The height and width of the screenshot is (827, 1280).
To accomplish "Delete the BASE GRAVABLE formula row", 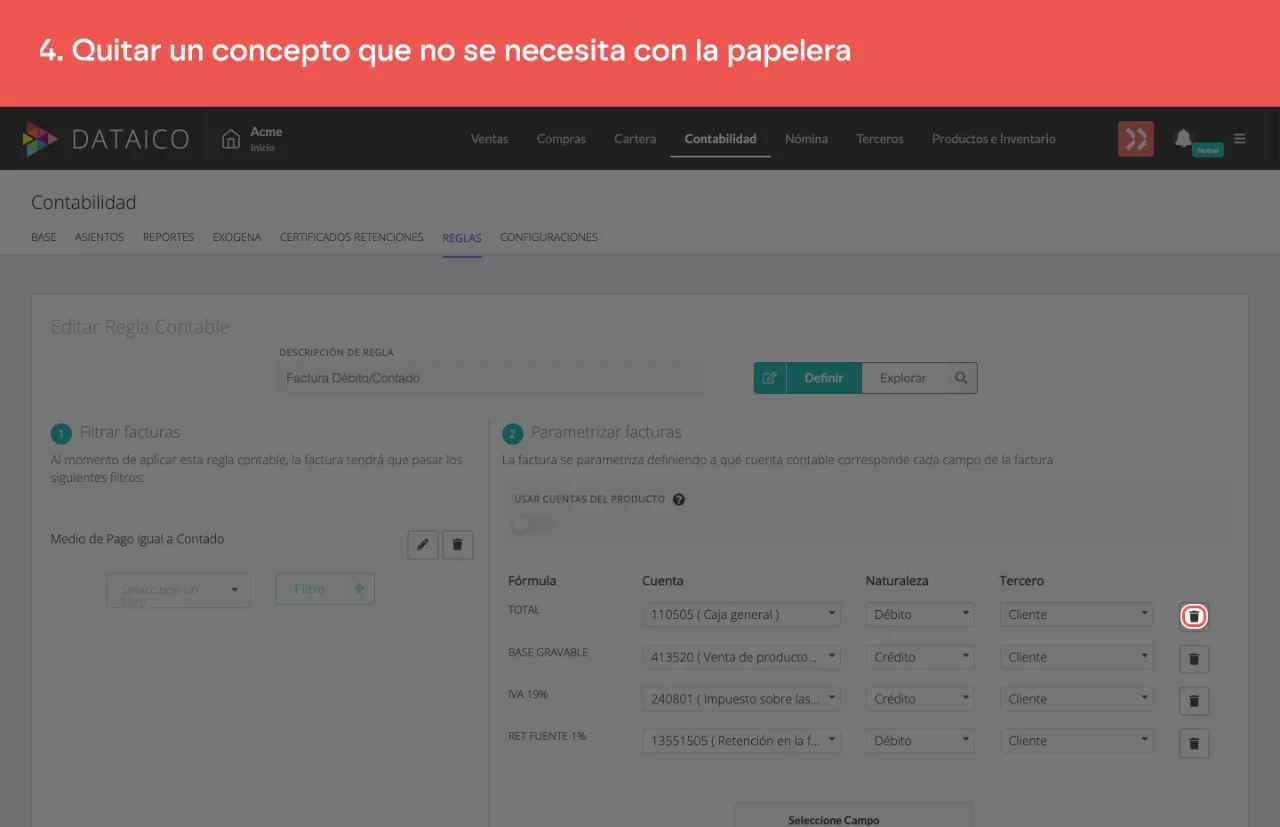I will point(1194,659).
